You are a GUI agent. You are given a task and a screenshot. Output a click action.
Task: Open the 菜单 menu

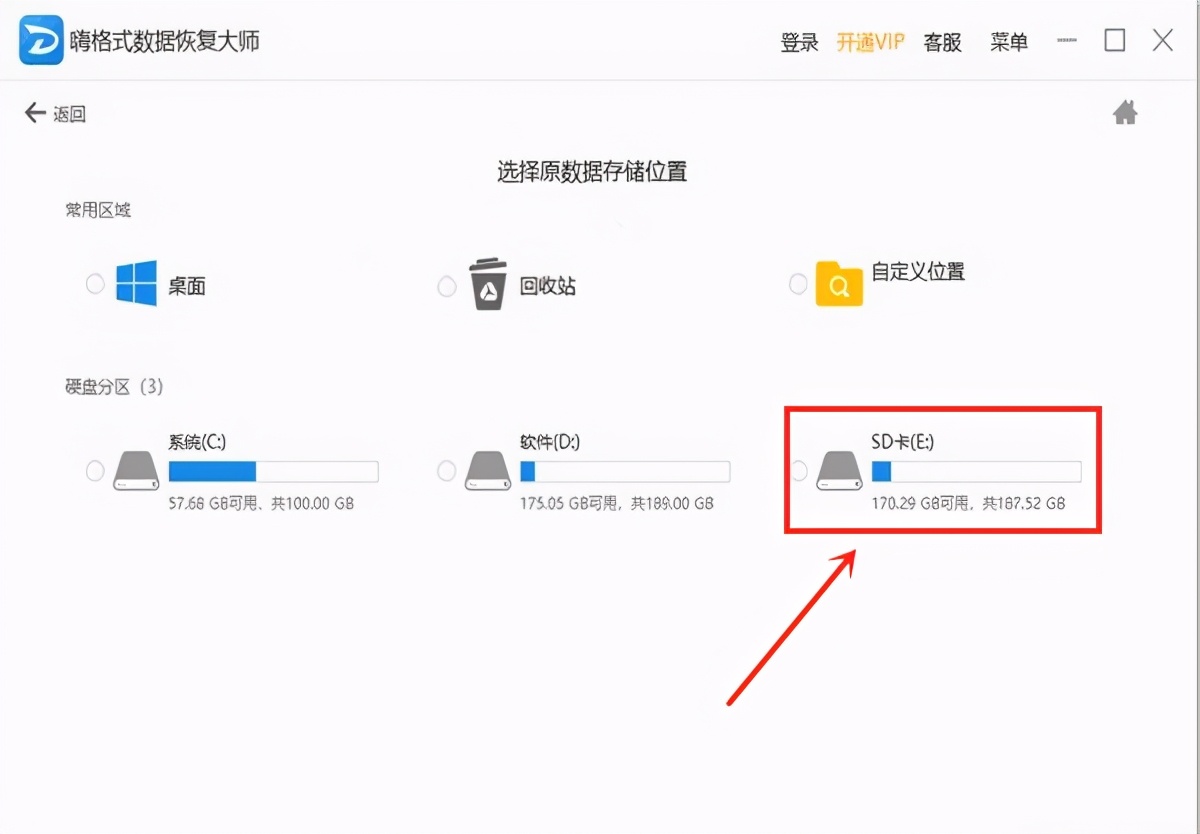click(x=1009, y=43)
